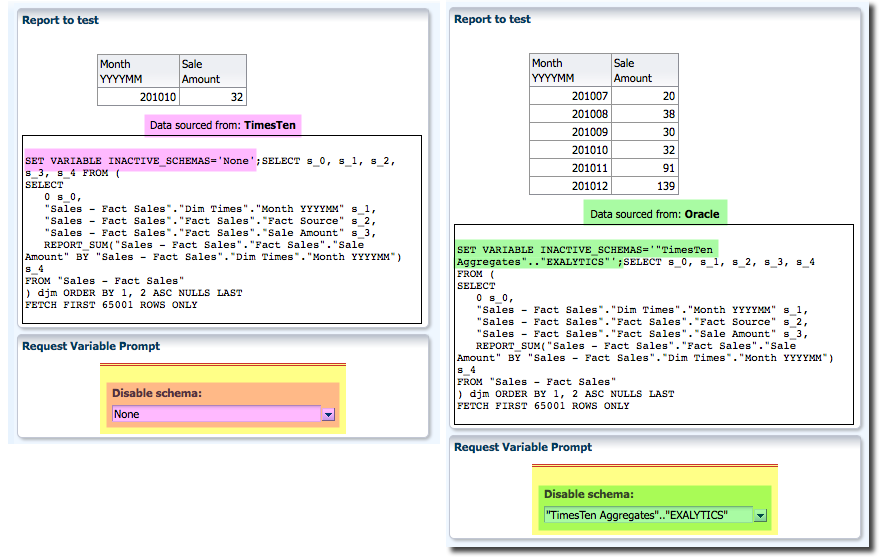Click the 201011 month cell
Screen dimensions: 879x557
click(569, 168)
